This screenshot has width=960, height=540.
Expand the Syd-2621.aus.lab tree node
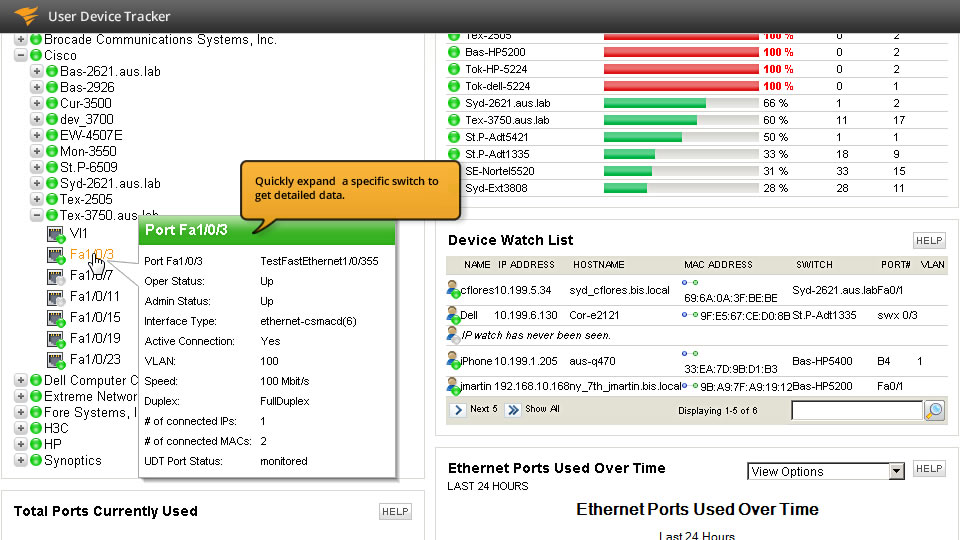pos(37,183)
